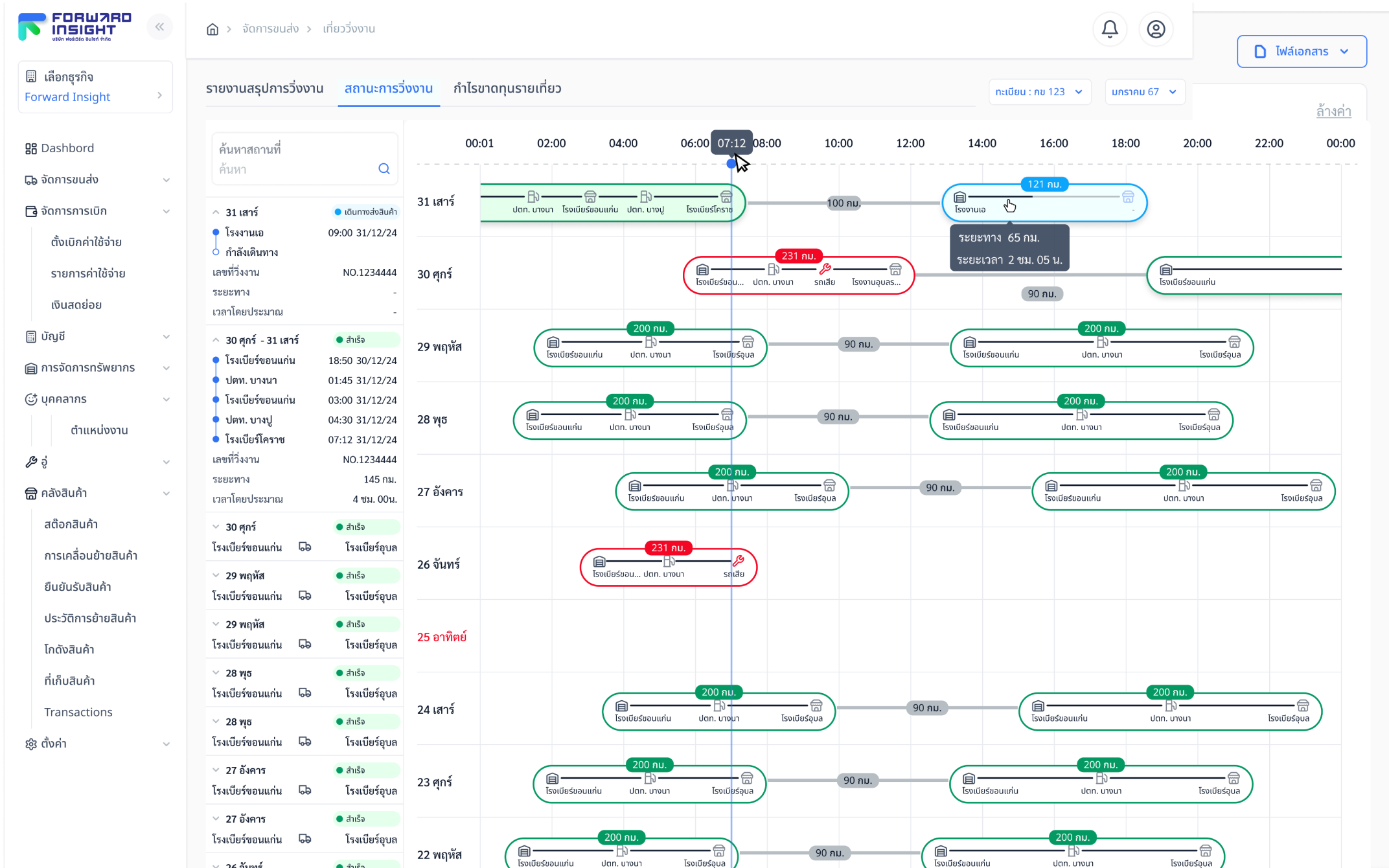Click the icon beside บุคลากร
Screen dimensions: 1389x868
[x=30, y=399]
